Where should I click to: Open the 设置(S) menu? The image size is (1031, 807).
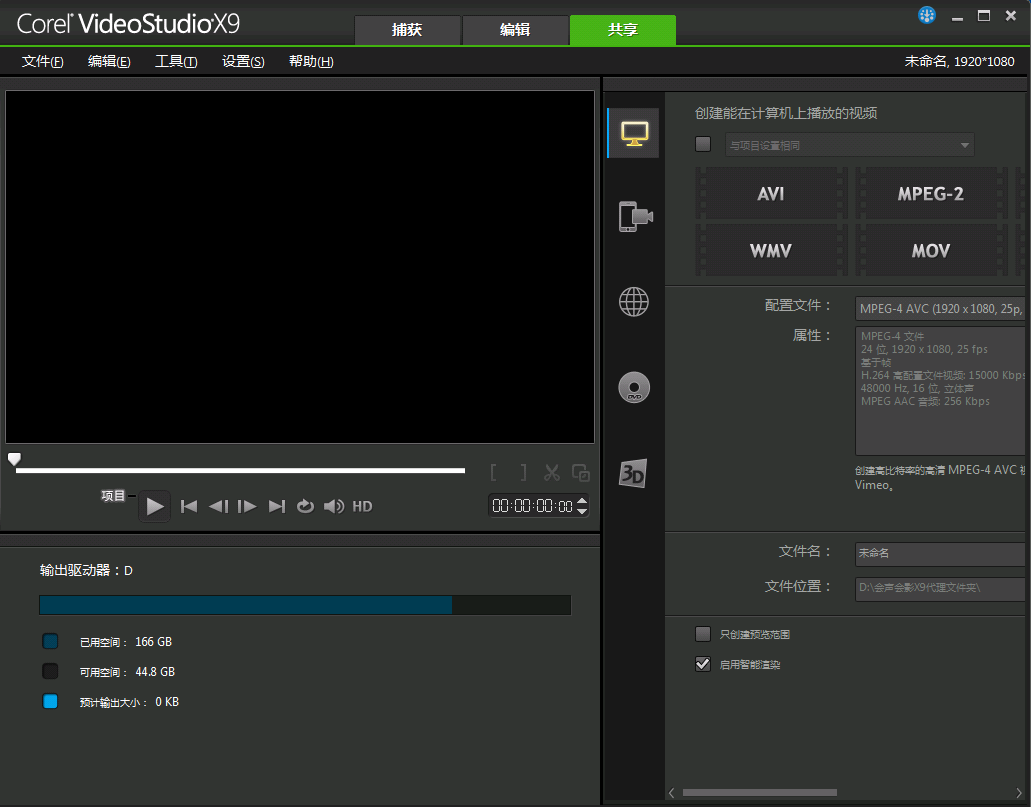(x=243, y=61)
